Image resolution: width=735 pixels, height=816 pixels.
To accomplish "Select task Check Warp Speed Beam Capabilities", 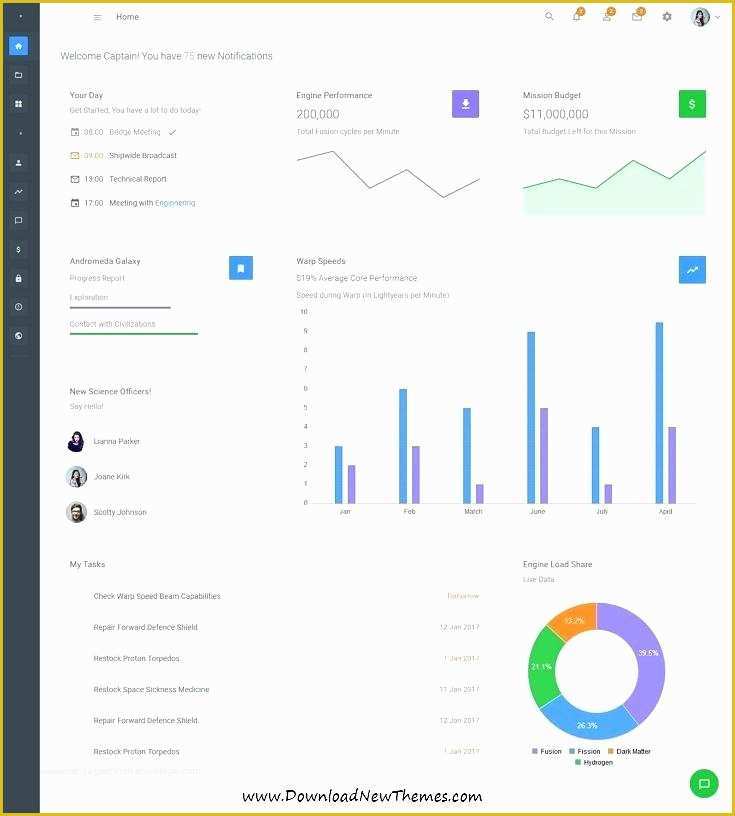I will tap(157, 596).
